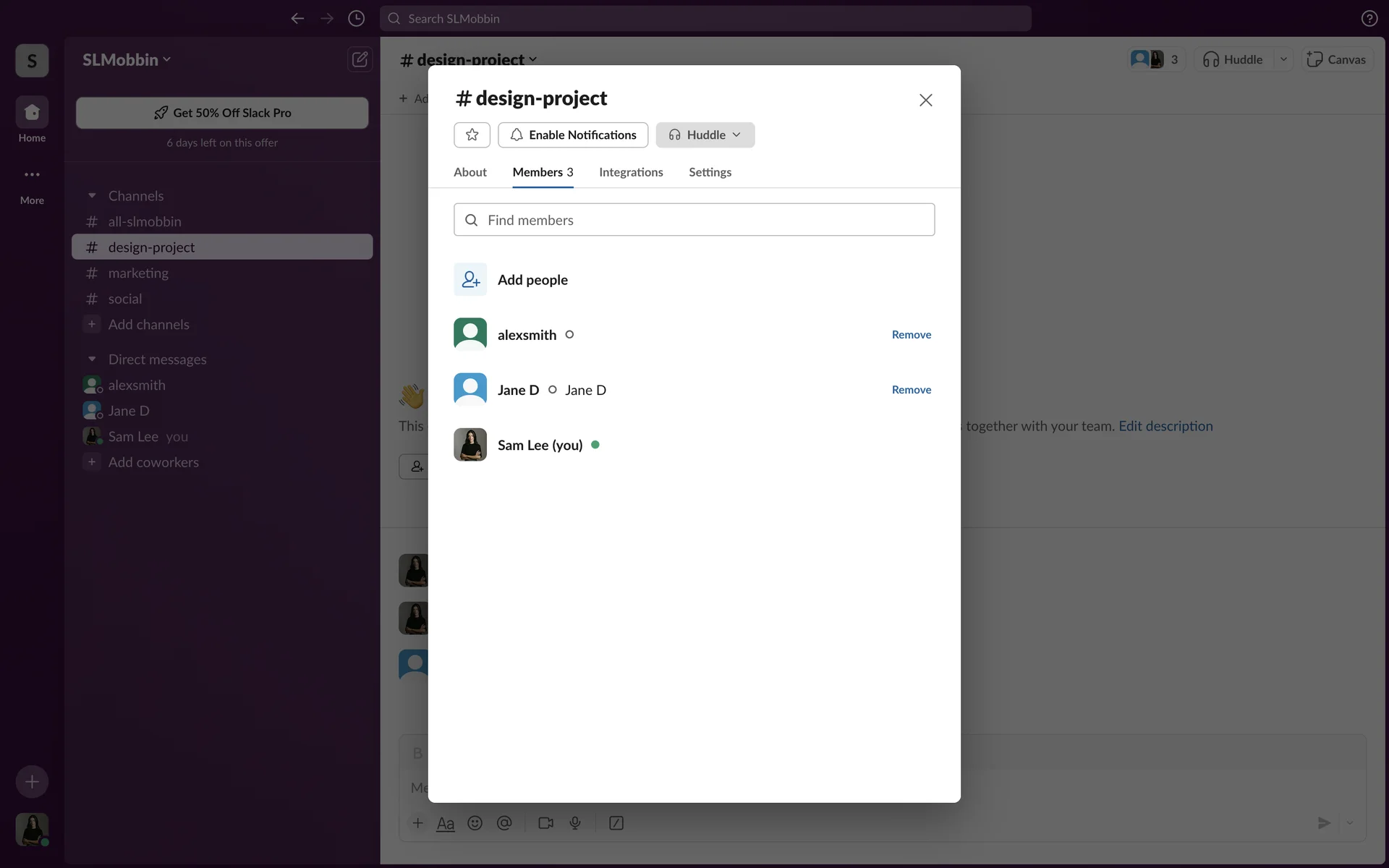Collapse the Channels section
The width and height of the screenshot is (1389, 868).
click(92, 196)
